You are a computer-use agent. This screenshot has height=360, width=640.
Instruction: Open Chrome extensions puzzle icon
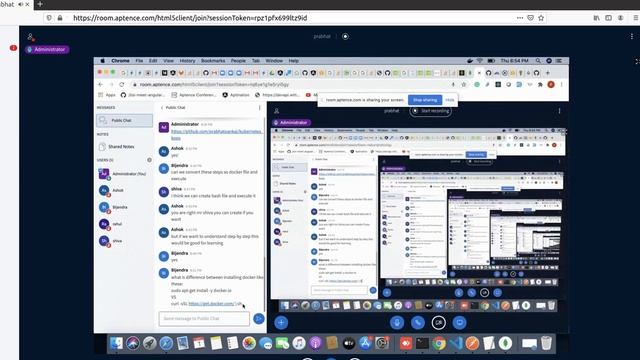coord(540,84)
